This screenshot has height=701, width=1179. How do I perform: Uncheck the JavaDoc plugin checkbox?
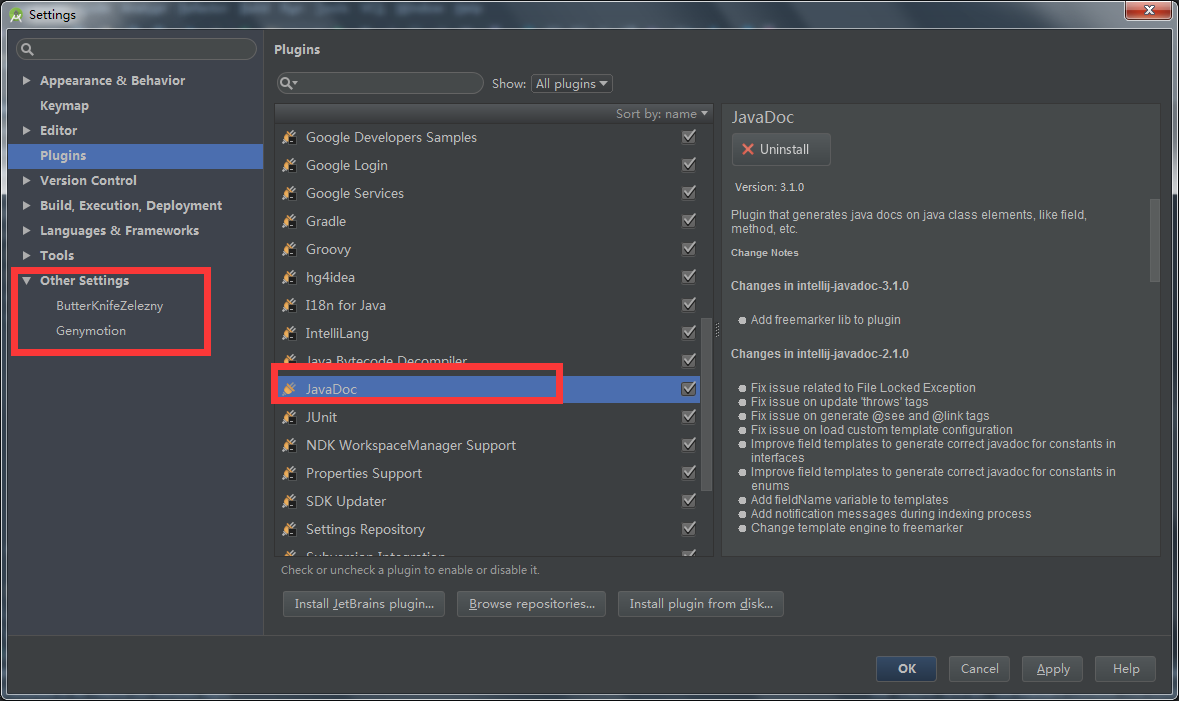(689, 389)
